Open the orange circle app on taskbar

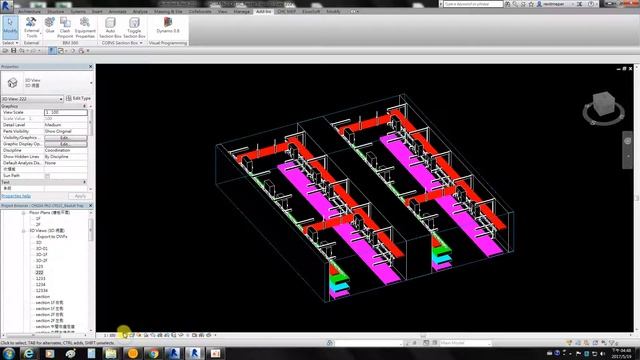point(133,353)
